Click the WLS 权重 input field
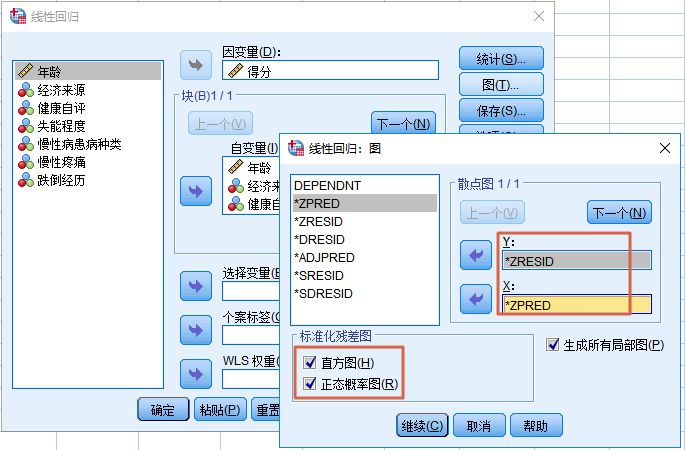 tap(250, 379)
